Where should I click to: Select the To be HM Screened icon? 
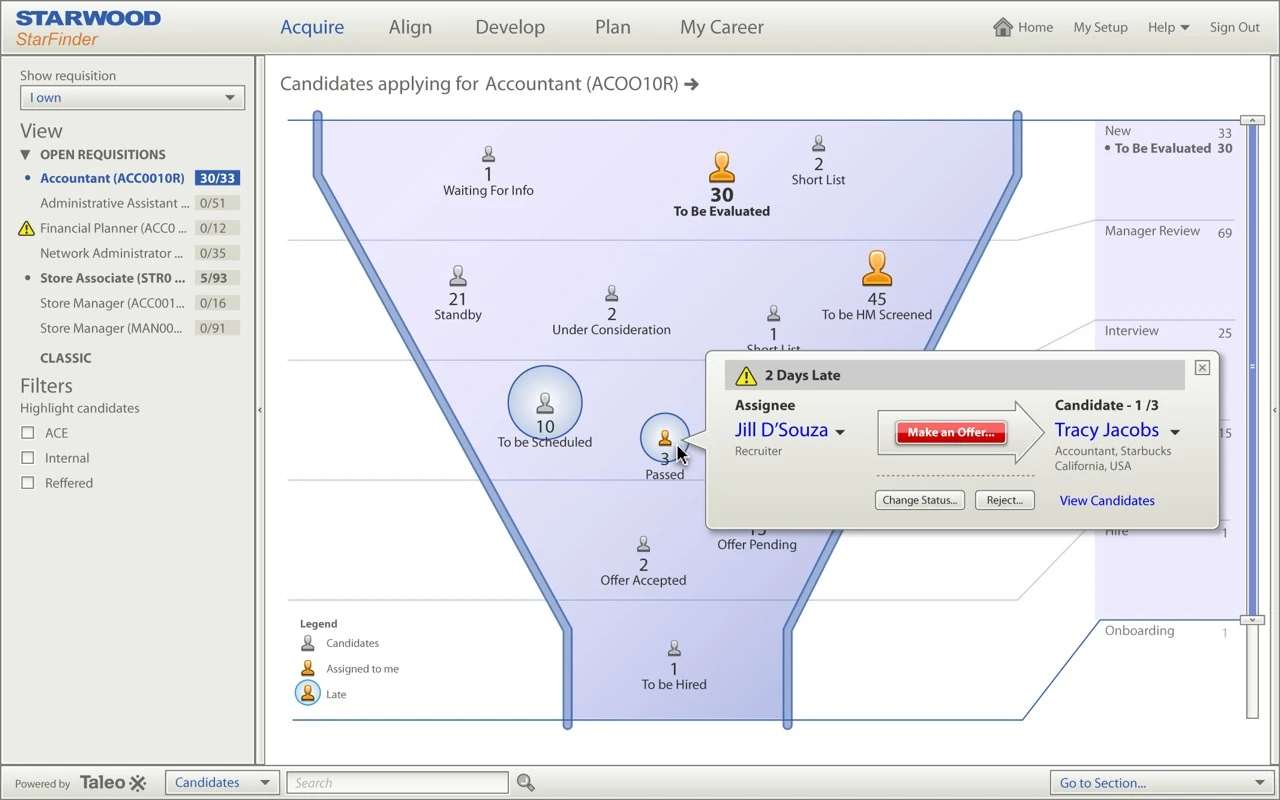pyautogui.click(x=877, y=269)
